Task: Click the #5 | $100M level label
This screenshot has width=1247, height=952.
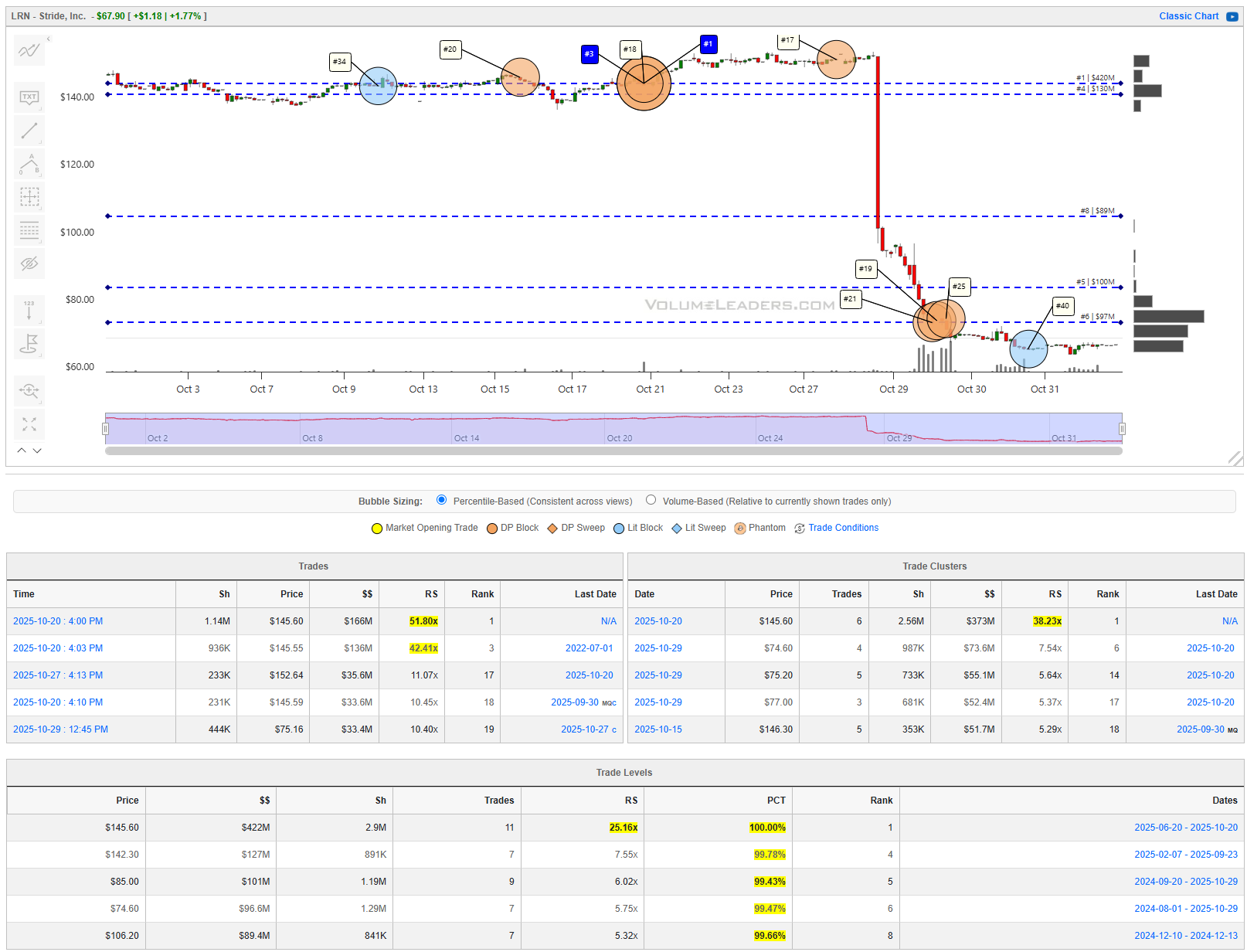Action: point(1096,282)
